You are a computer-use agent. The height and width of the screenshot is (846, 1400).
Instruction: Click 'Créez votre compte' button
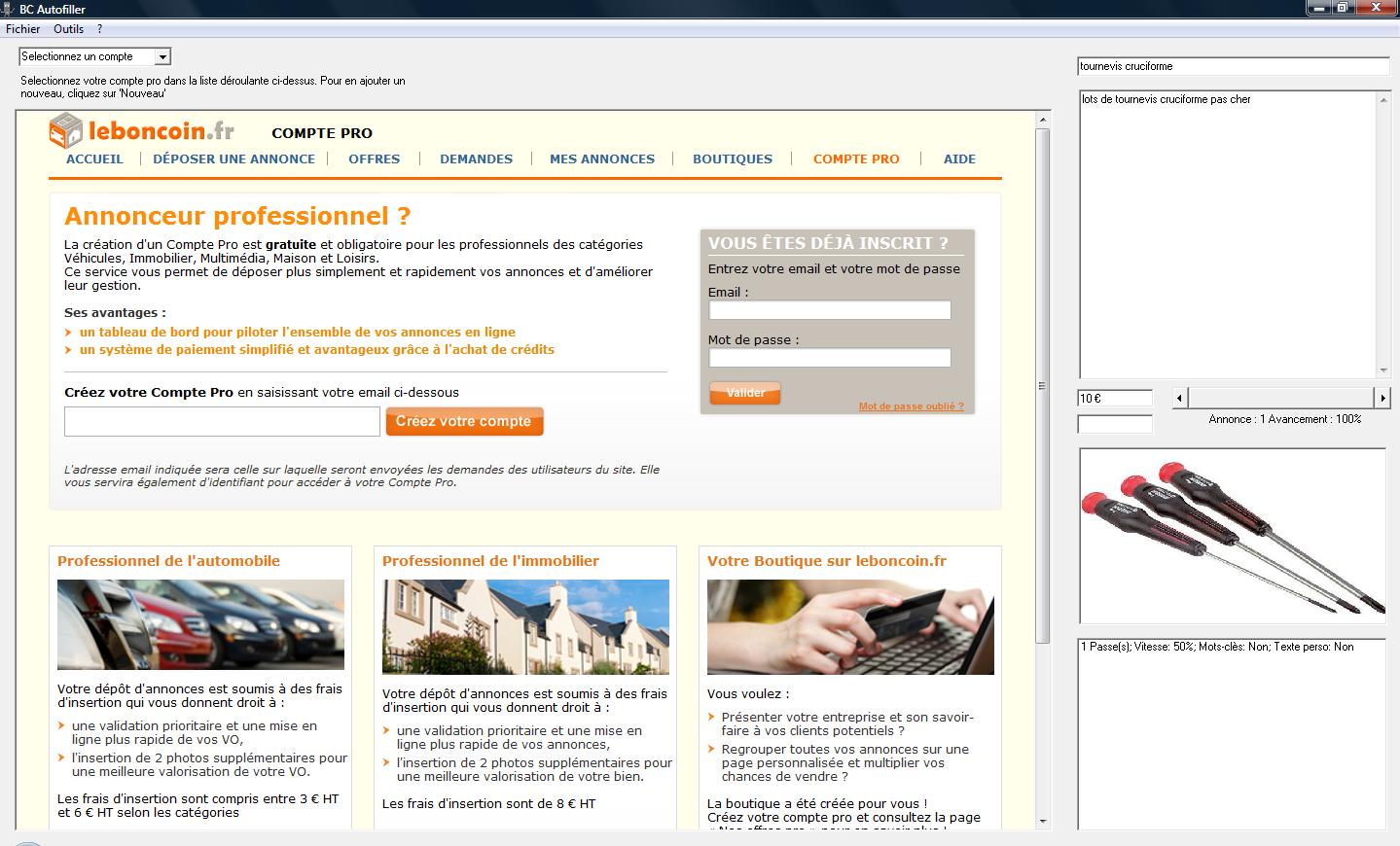464,421
